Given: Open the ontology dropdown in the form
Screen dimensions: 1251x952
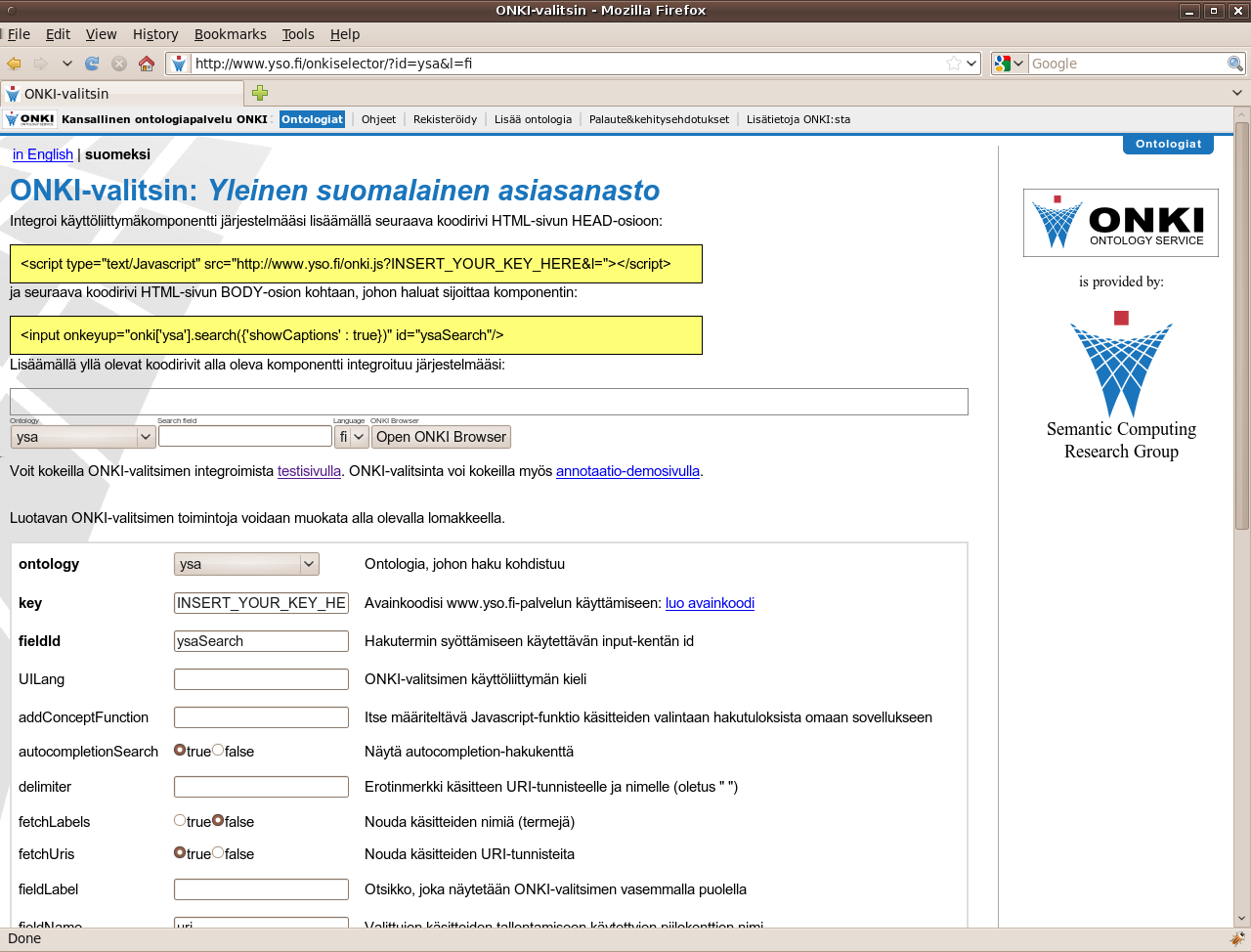Looking at the screenshot, I should point(246,564).
